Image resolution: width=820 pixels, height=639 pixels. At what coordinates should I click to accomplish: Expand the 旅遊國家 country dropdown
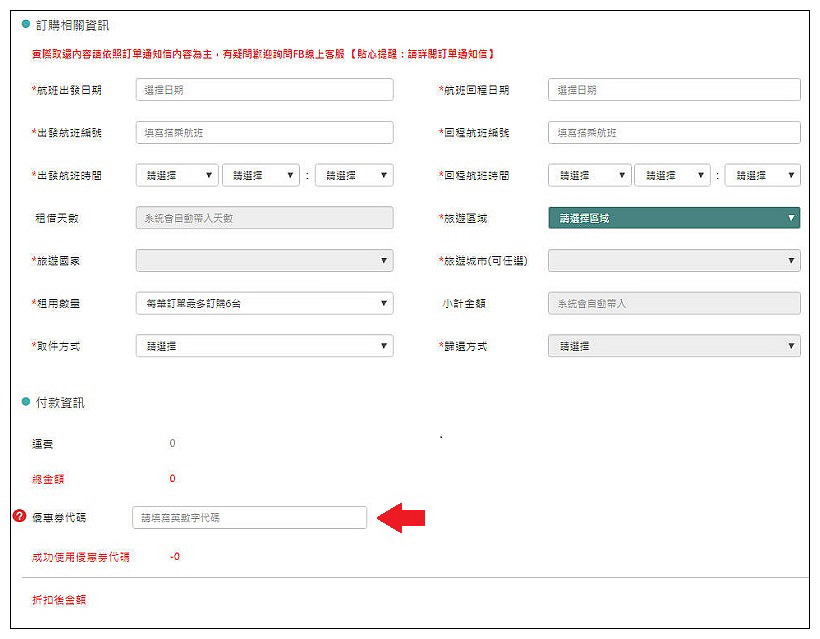pyautogui.click(x=264, y=261)
